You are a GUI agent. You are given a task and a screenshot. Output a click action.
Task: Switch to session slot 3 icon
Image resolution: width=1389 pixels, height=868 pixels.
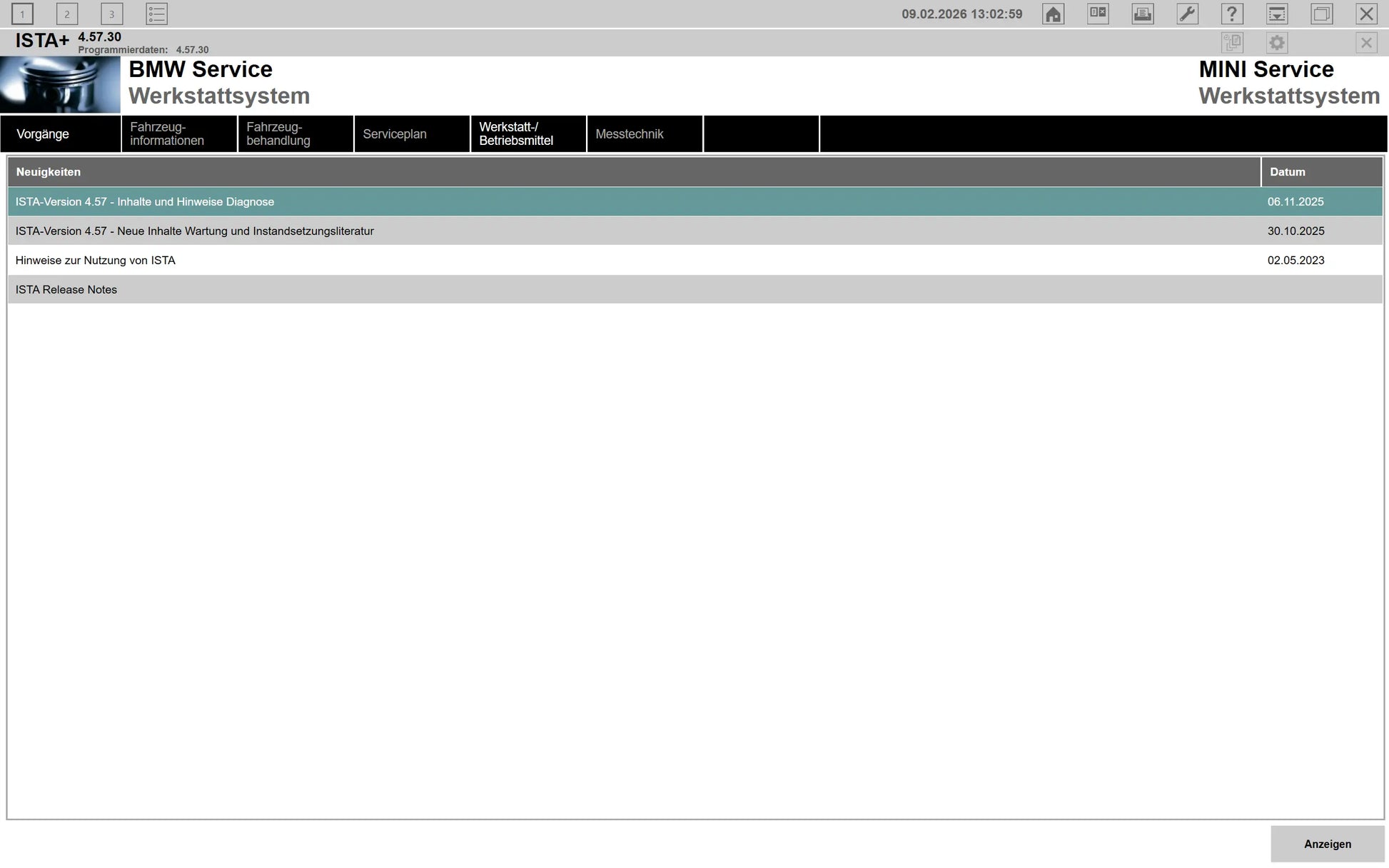click(111, 14)
